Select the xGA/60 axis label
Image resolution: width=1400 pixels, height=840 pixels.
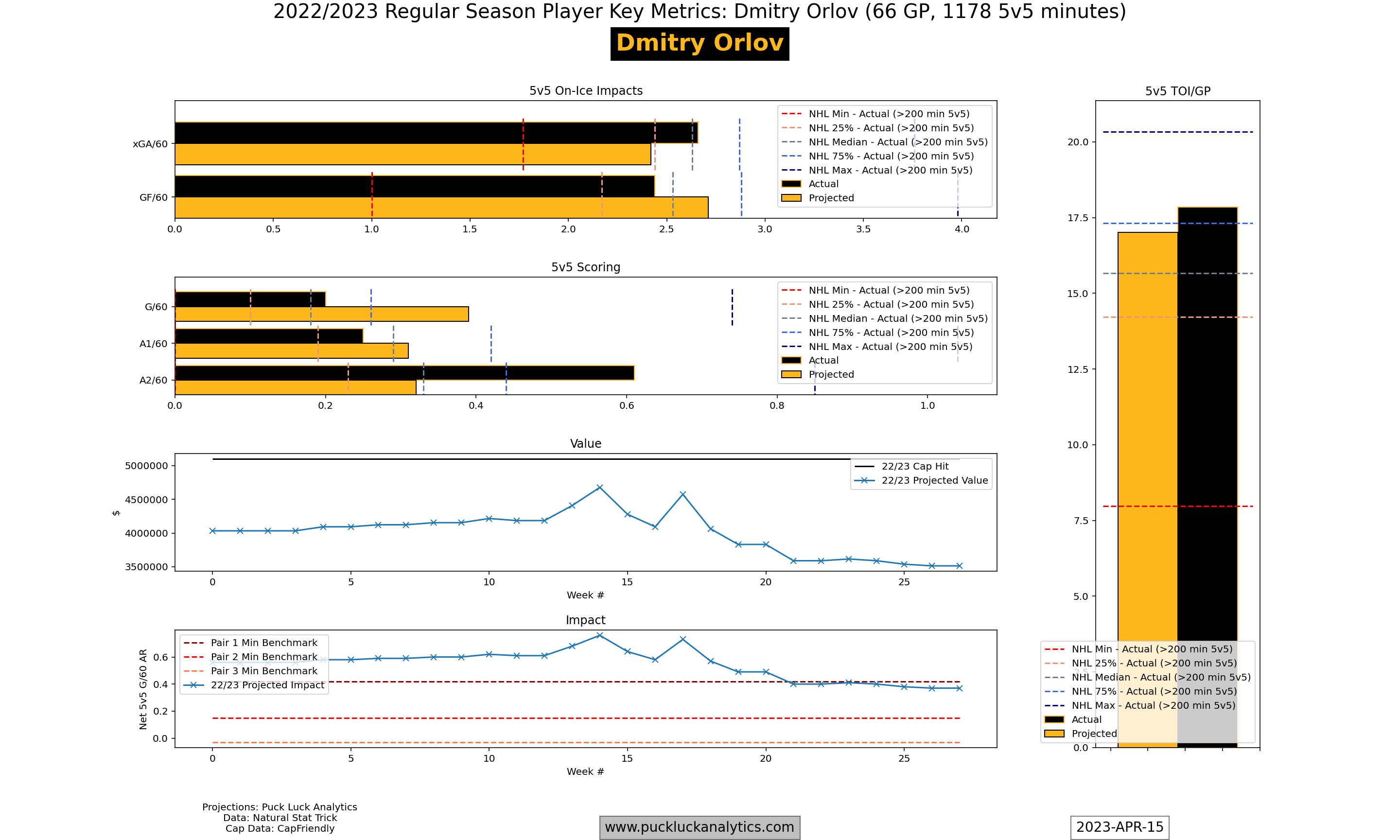[x=150, y=144]
